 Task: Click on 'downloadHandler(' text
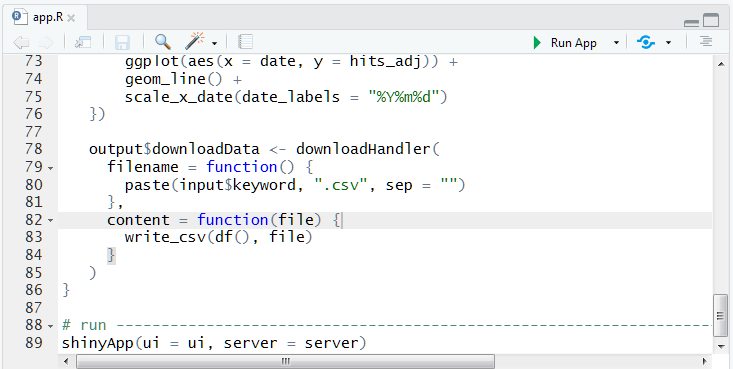[x=368, y=149]
